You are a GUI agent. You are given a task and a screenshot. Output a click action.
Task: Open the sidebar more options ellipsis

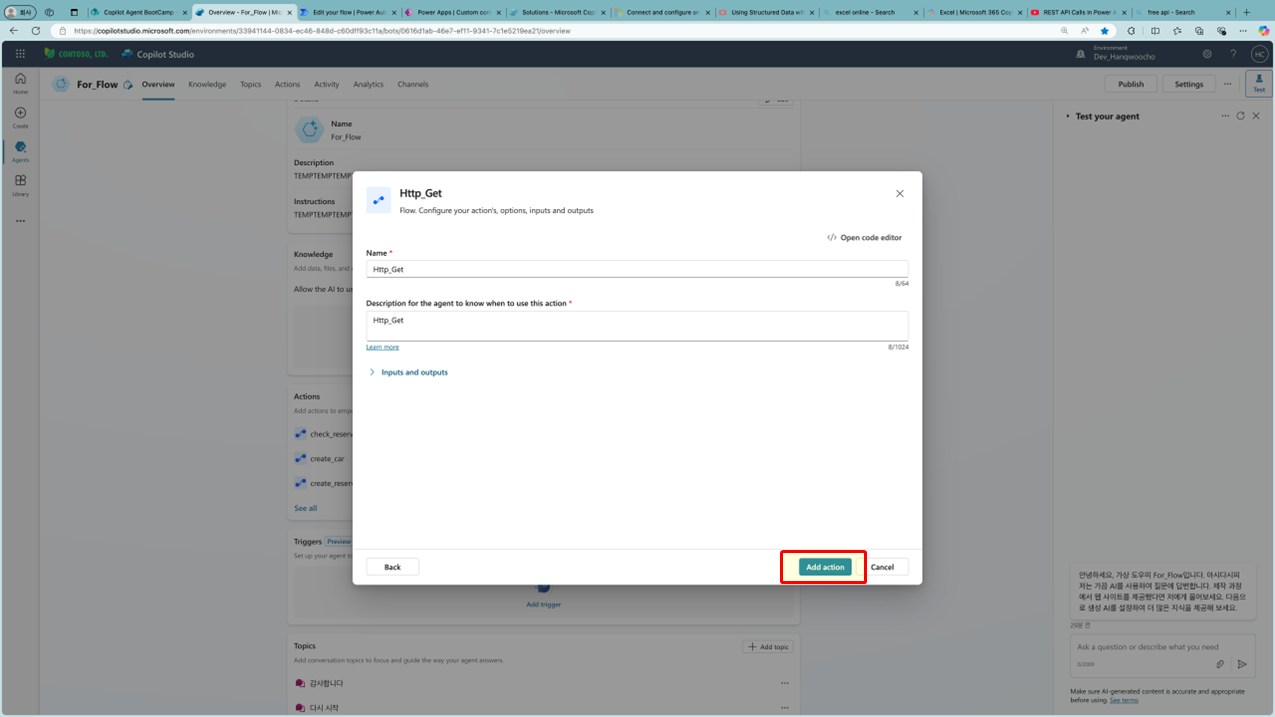[x=20, y=221]
